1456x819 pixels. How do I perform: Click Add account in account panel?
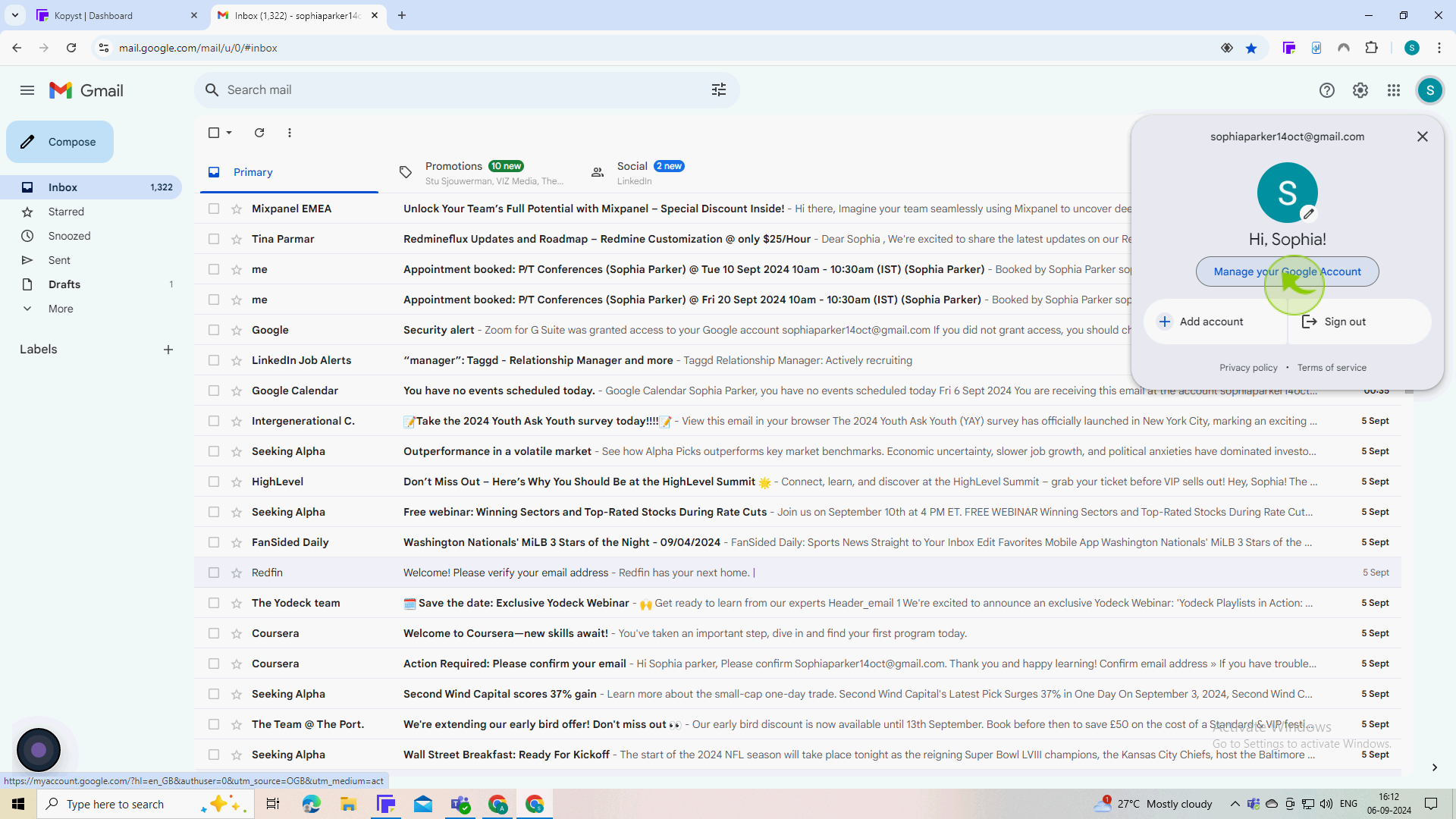click(x=1215, y=322)
